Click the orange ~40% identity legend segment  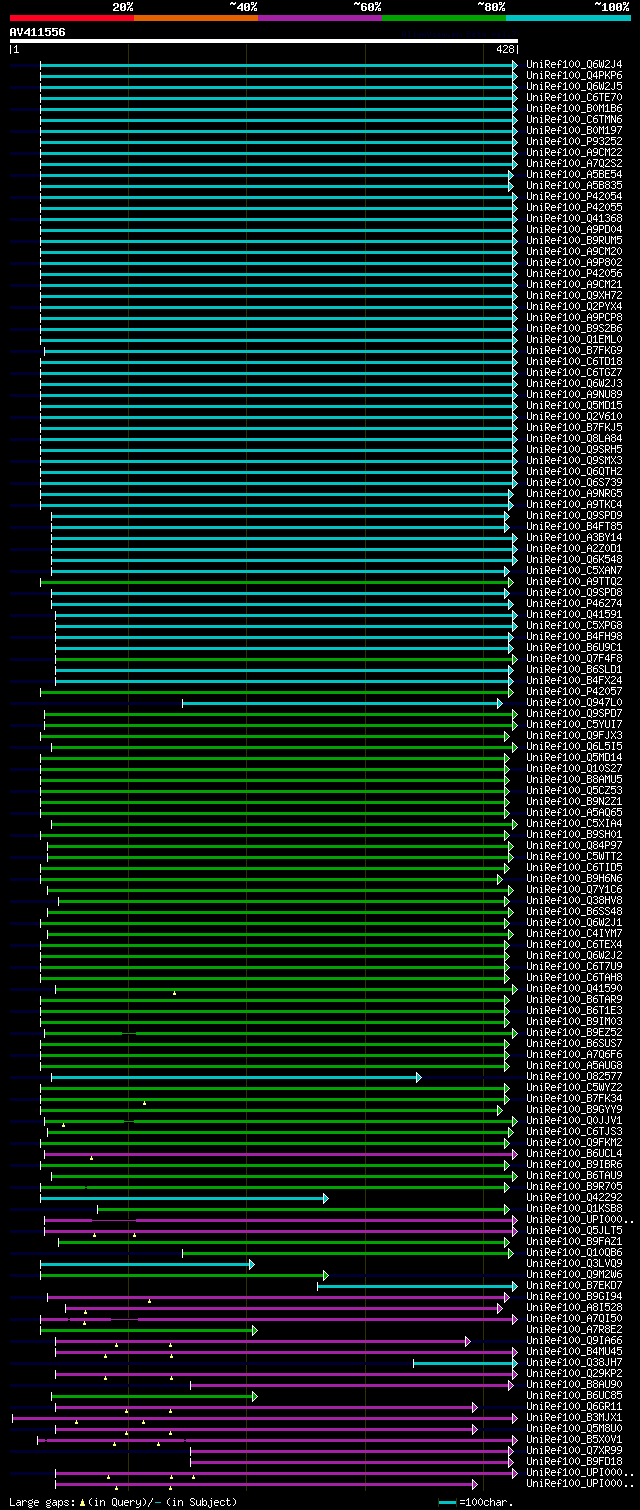(x=196, y=17)
